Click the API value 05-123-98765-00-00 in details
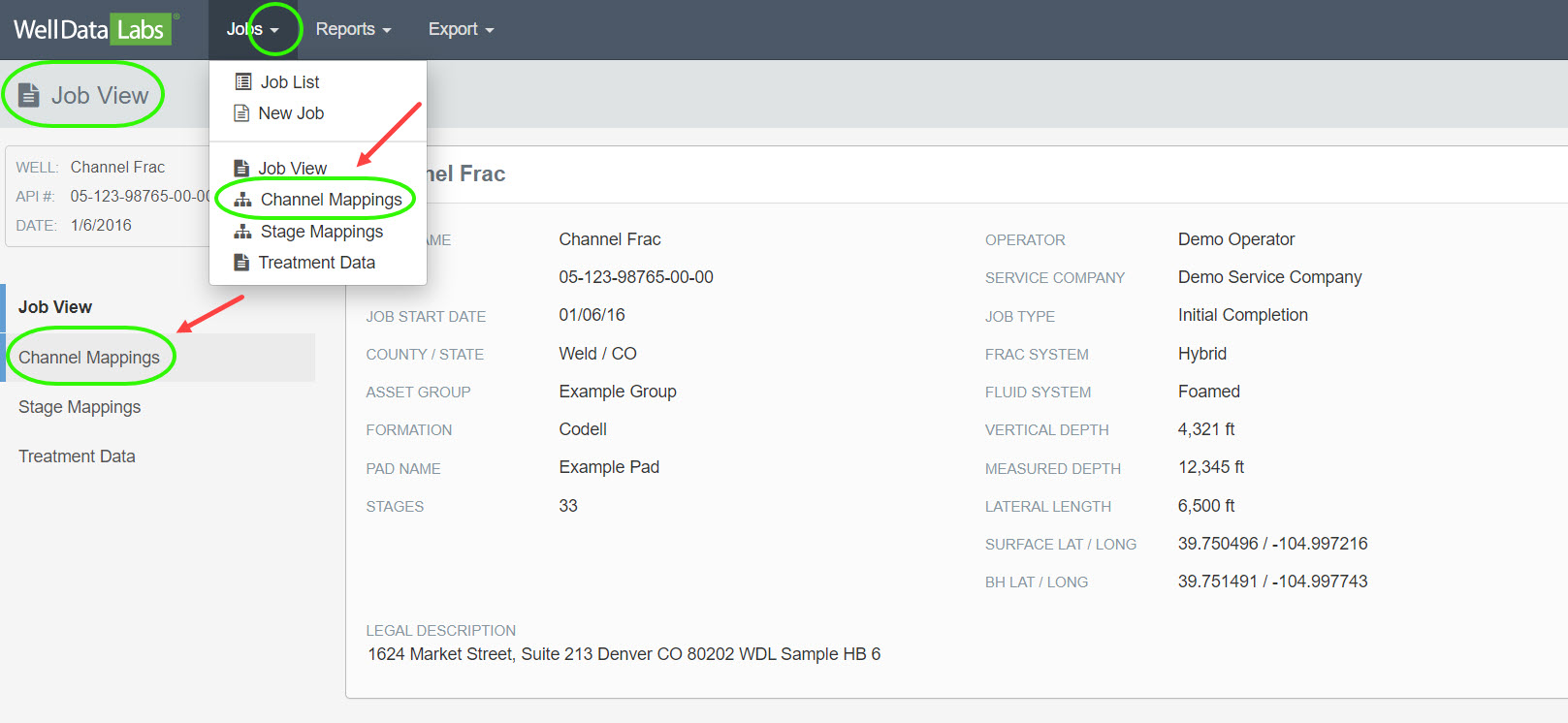 pyautogui.click(x=636, y=277)
